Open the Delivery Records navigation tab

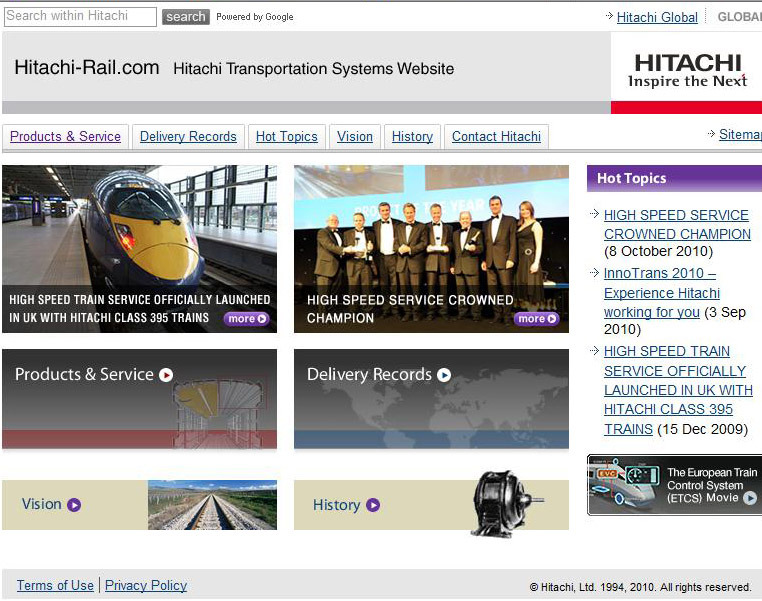tap(188, 137)
